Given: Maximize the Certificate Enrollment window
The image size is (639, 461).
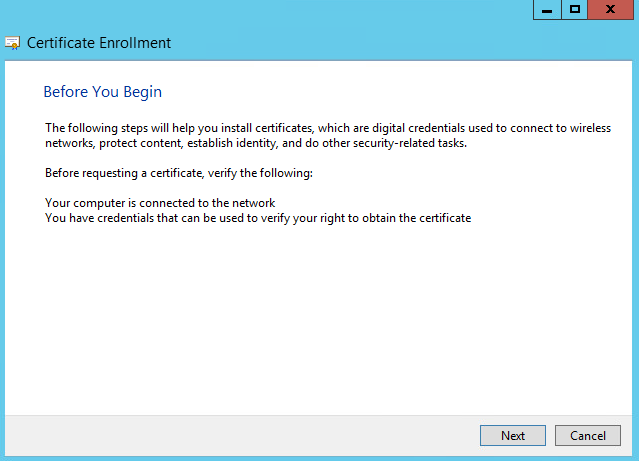Looking at the screenshot, I should [x=574, y=9].
